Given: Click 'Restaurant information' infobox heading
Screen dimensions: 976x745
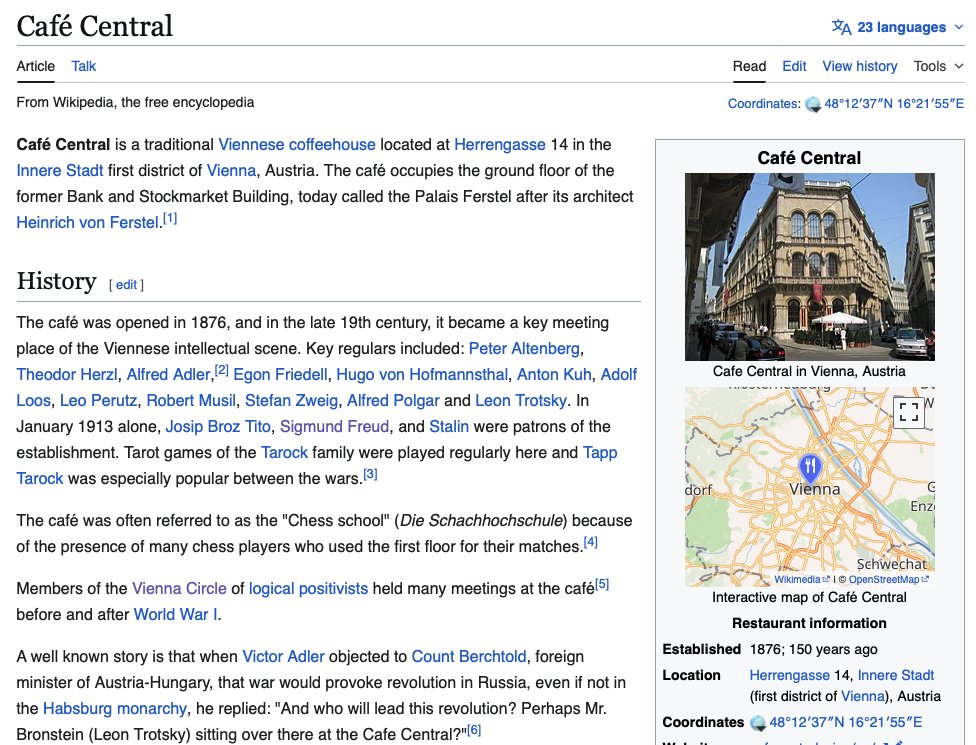Looking at the screenshot, I should click(809, 623).
